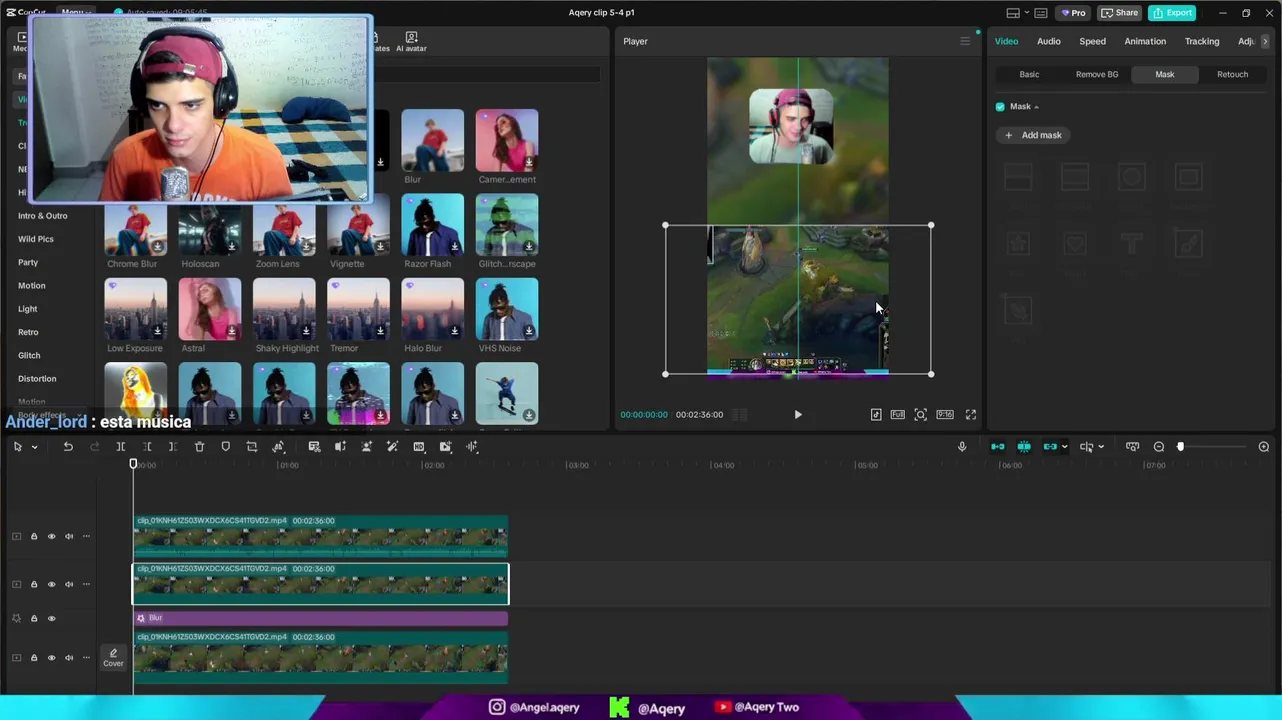Click the Add mask button

tap(1033, 135)
